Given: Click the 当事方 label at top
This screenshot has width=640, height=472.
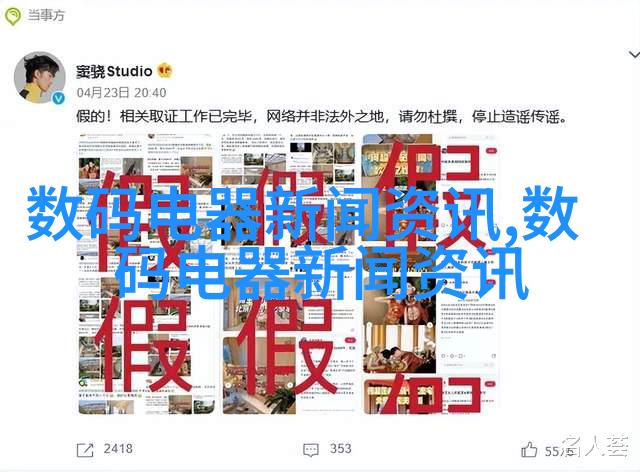Looking at the screenshot, I should pyautogui.click(x=46, y=16).
